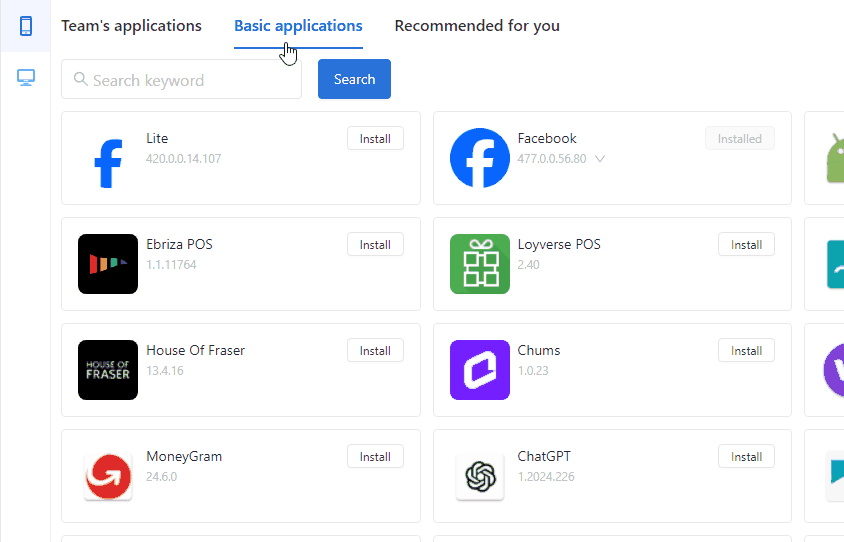
Task: Open the Recommended for you tab
Action: pyautogui.click(x=477, y=26)
